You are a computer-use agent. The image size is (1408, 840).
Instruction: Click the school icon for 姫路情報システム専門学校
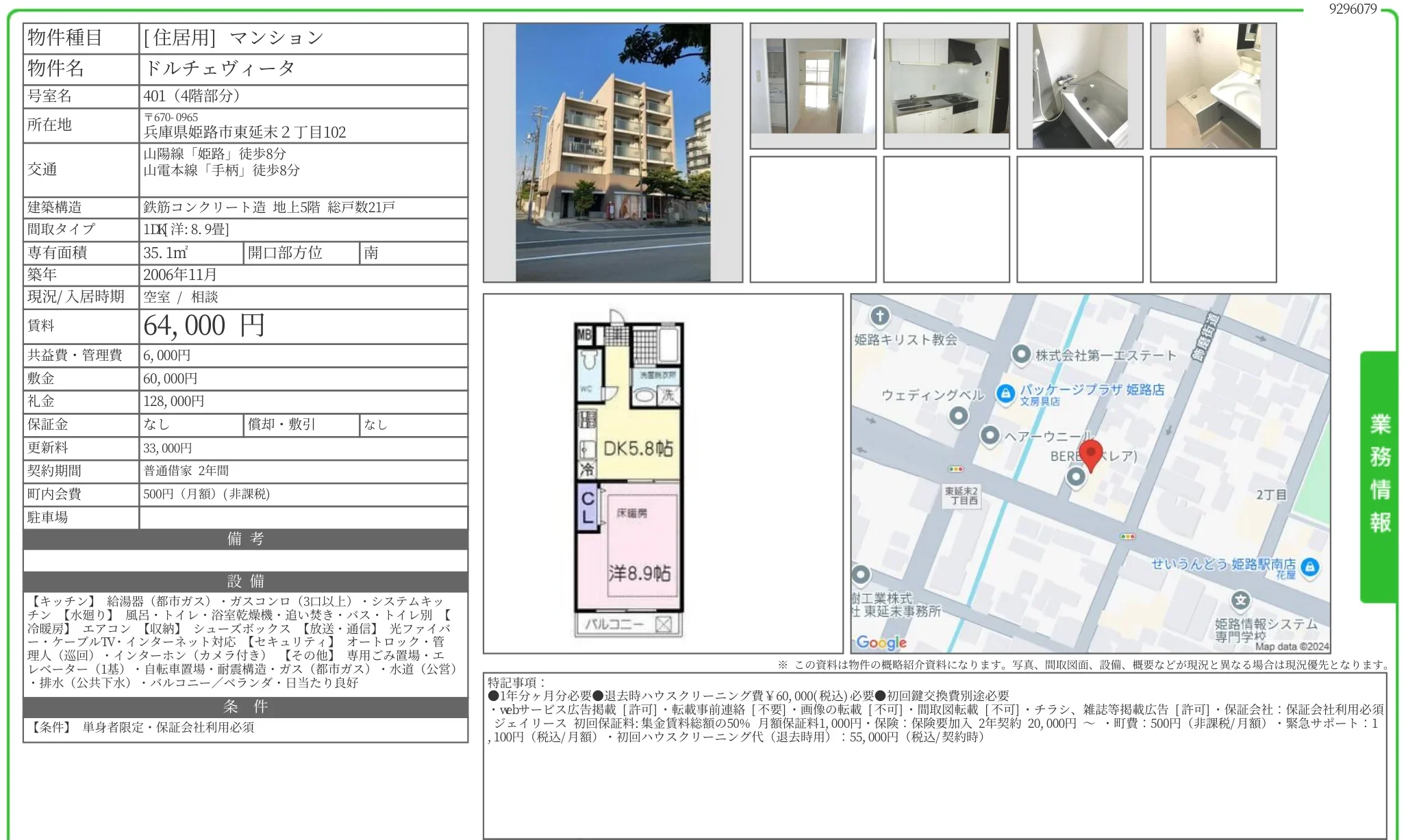(x=1240, y=601)
